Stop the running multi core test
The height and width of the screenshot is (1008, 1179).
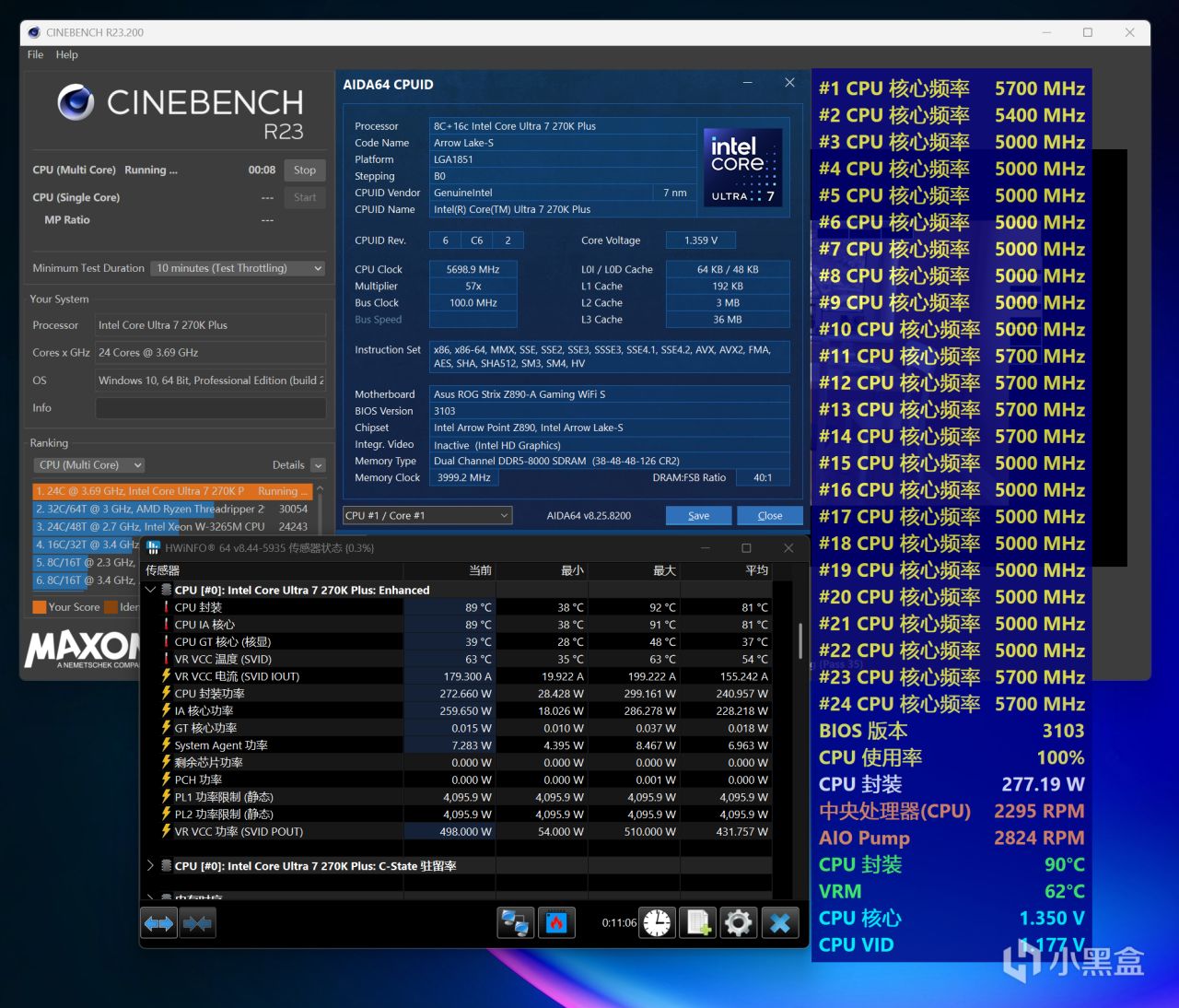pos(305,170)
